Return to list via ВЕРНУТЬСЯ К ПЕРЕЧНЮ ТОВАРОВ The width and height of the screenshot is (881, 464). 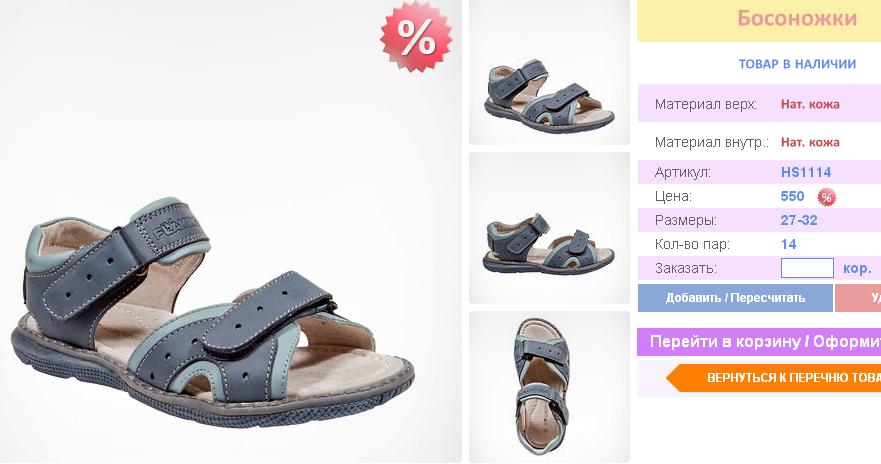[774, 377]
